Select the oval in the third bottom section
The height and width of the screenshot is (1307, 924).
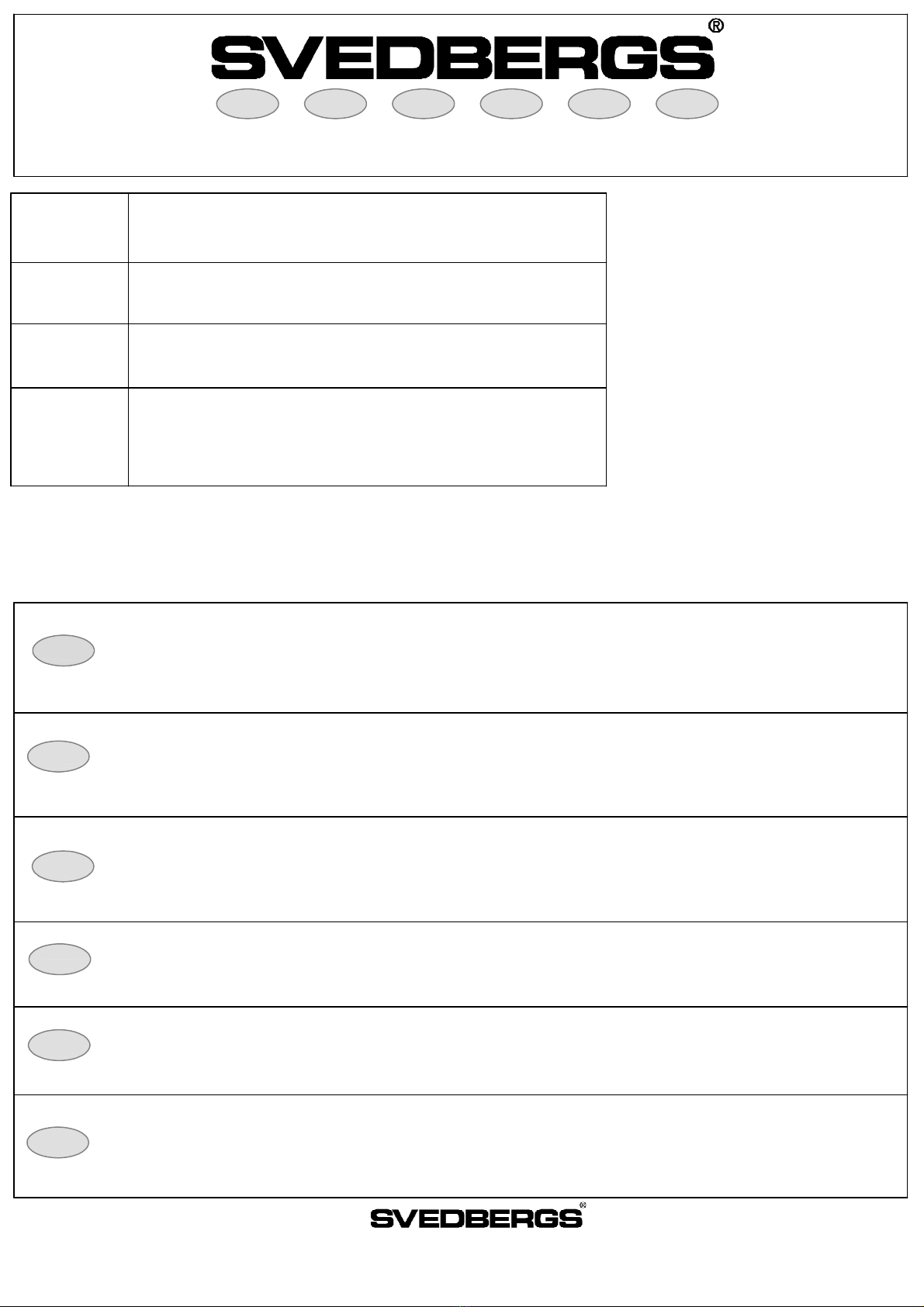click(x=63, y=866)
